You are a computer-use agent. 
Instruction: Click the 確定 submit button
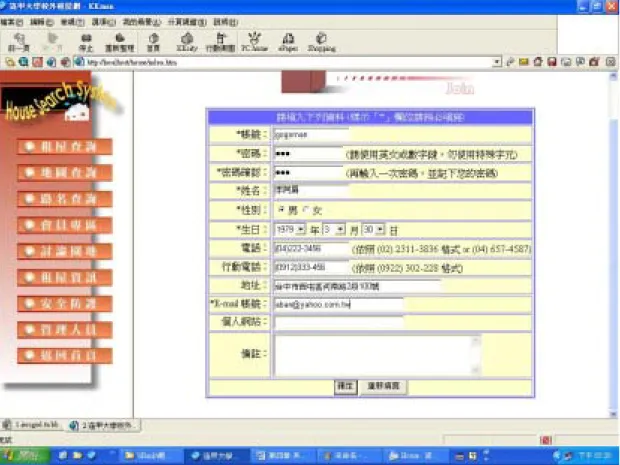[346, 386]
